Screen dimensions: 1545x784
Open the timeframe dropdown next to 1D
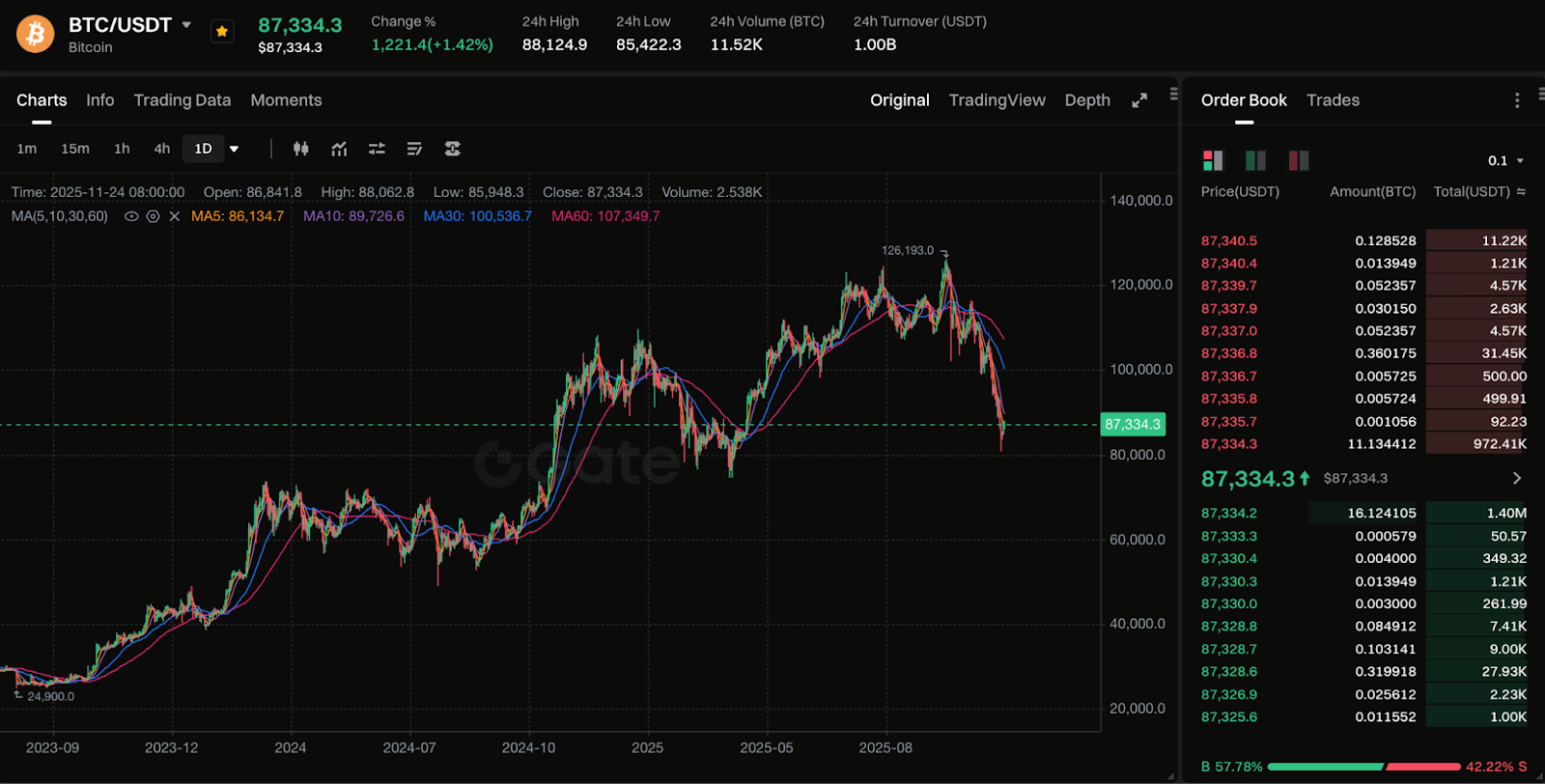click(234, 149)
